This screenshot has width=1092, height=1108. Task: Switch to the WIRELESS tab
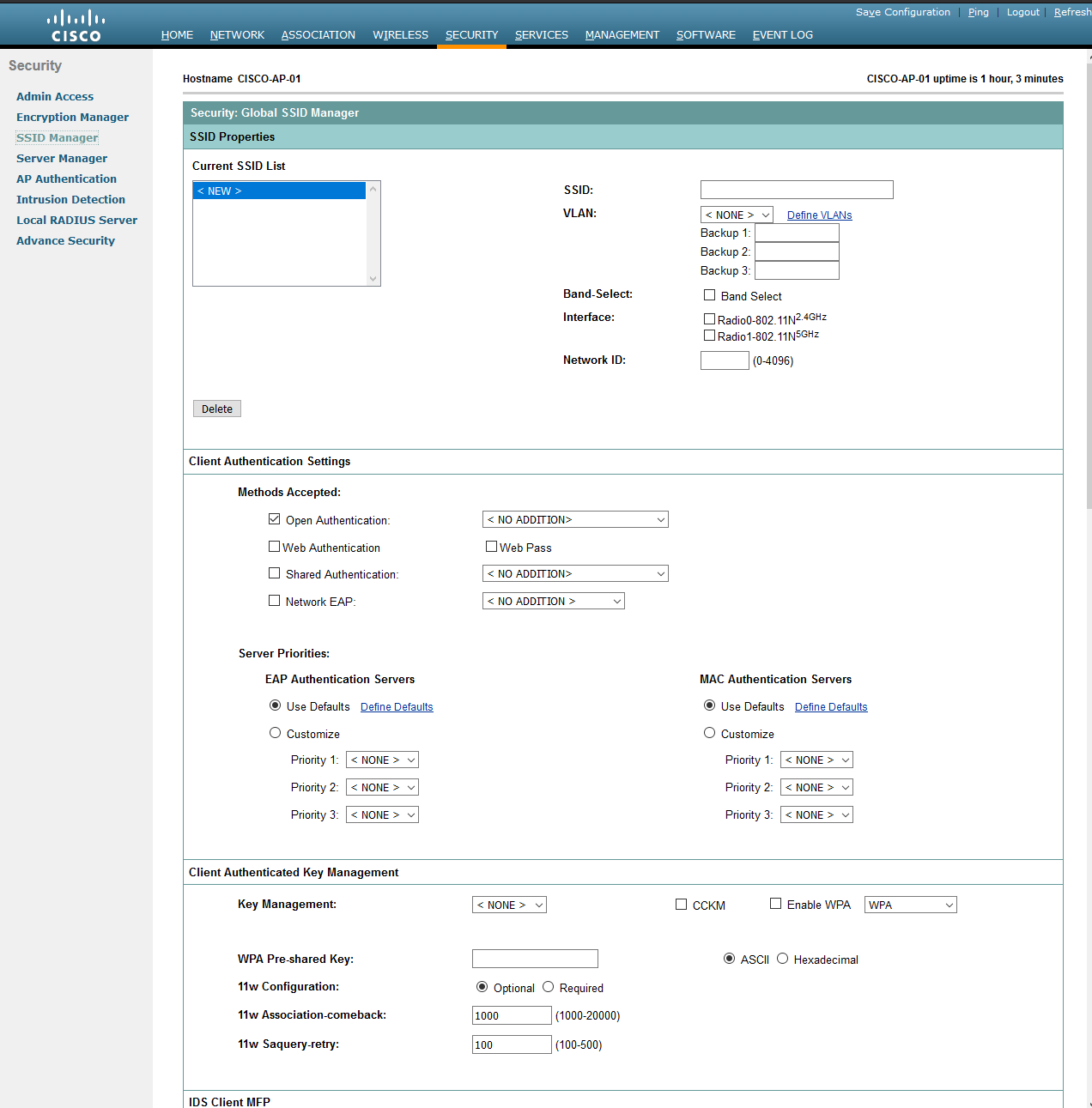pyautogui.click(x=400, y=35)
